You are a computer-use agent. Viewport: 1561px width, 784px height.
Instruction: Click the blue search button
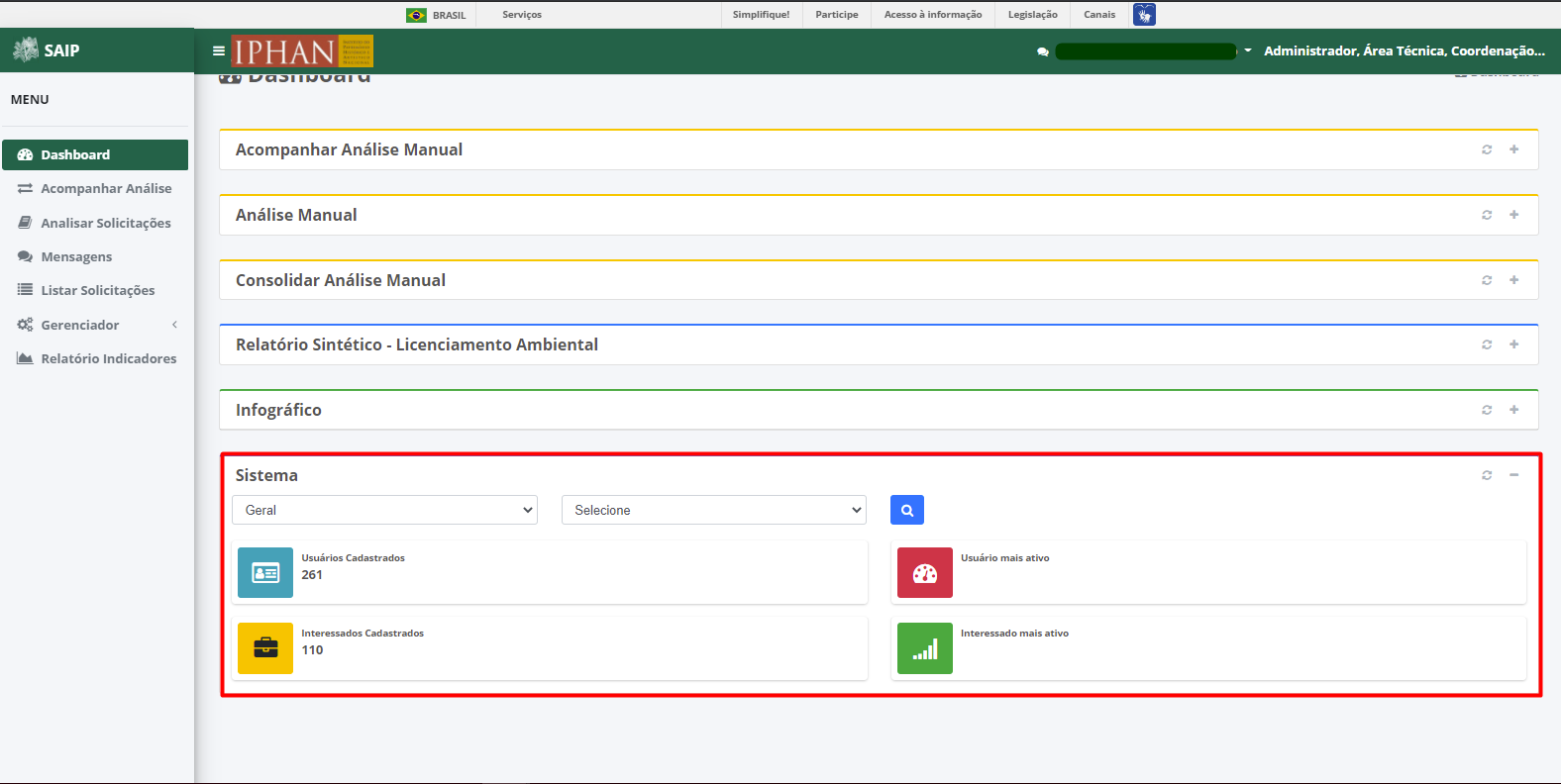click(907, 510)
